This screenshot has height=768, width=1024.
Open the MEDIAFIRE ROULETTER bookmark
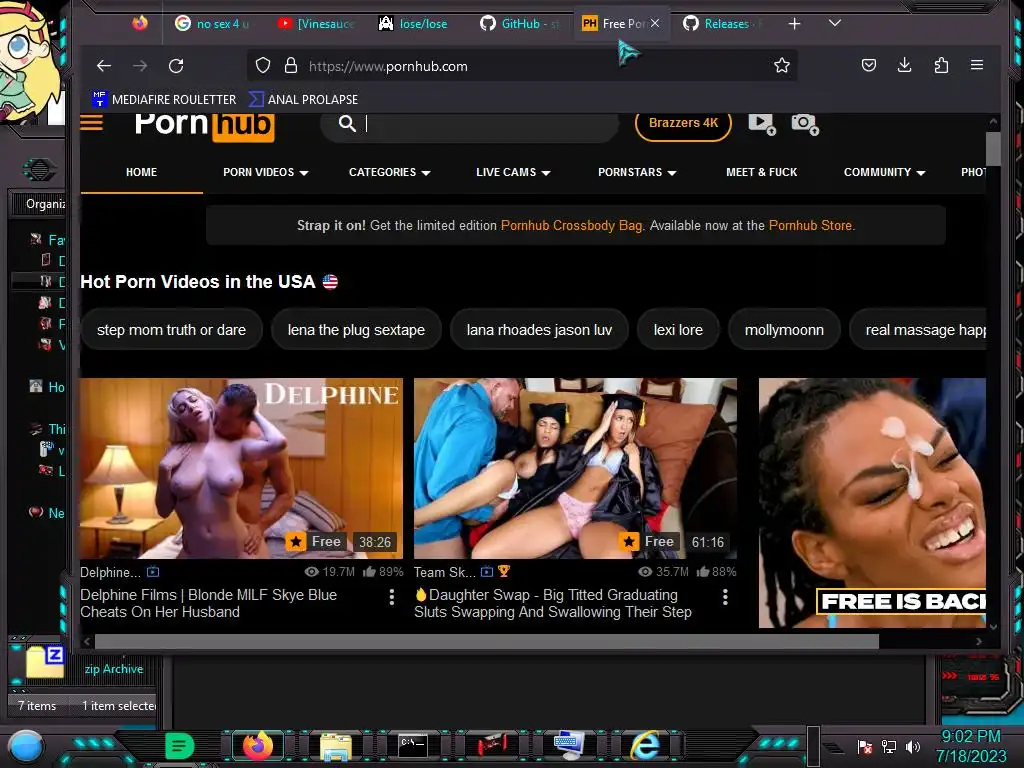pos(164,99)
